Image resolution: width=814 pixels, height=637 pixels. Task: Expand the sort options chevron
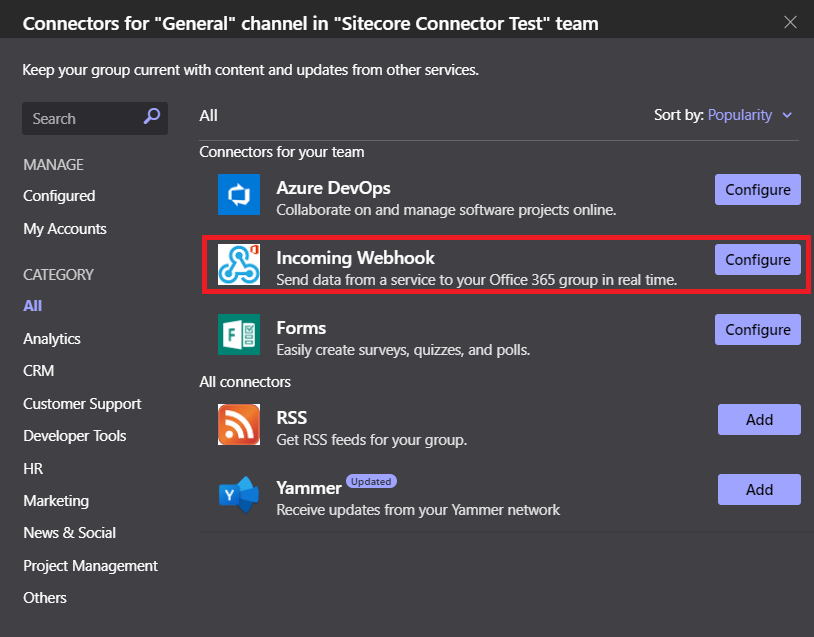[786, 115]
